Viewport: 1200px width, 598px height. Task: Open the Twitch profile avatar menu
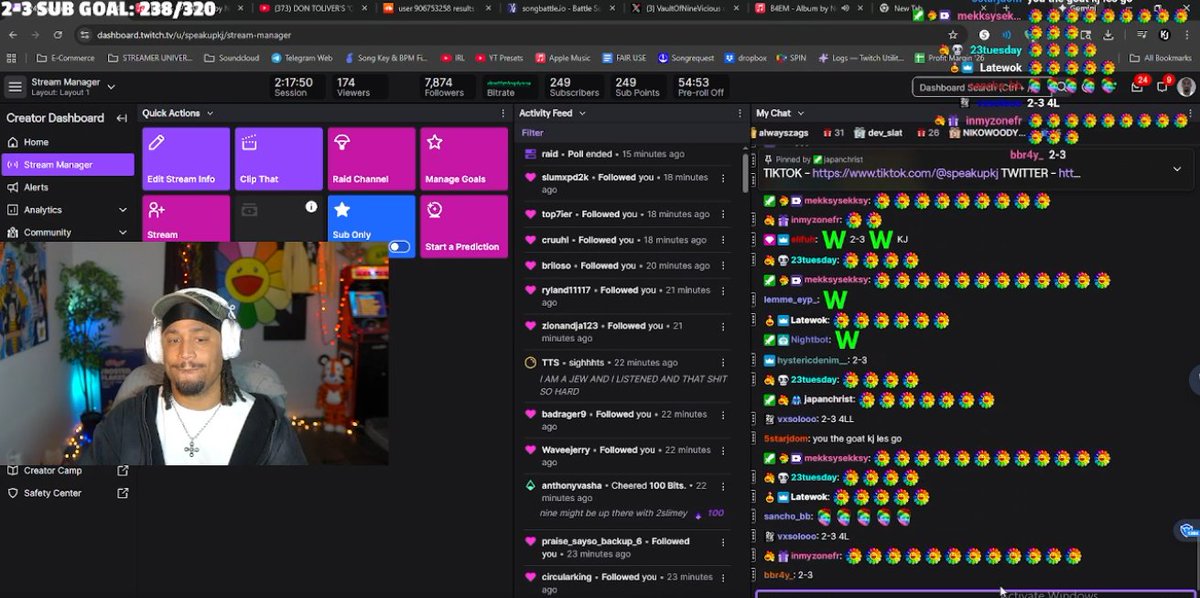1186,87
